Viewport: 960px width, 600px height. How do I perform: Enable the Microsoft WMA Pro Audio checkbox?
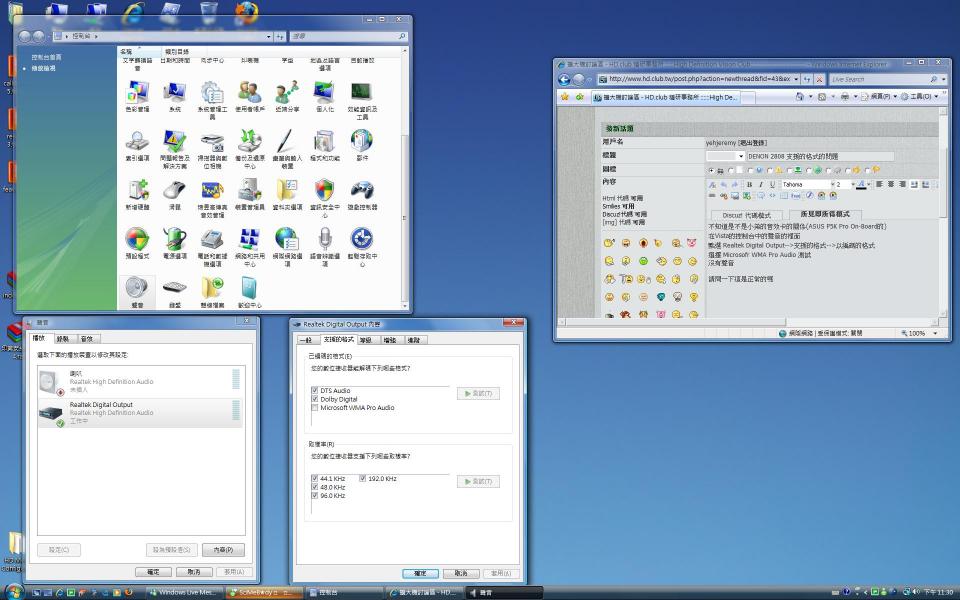tap(315, 408)
